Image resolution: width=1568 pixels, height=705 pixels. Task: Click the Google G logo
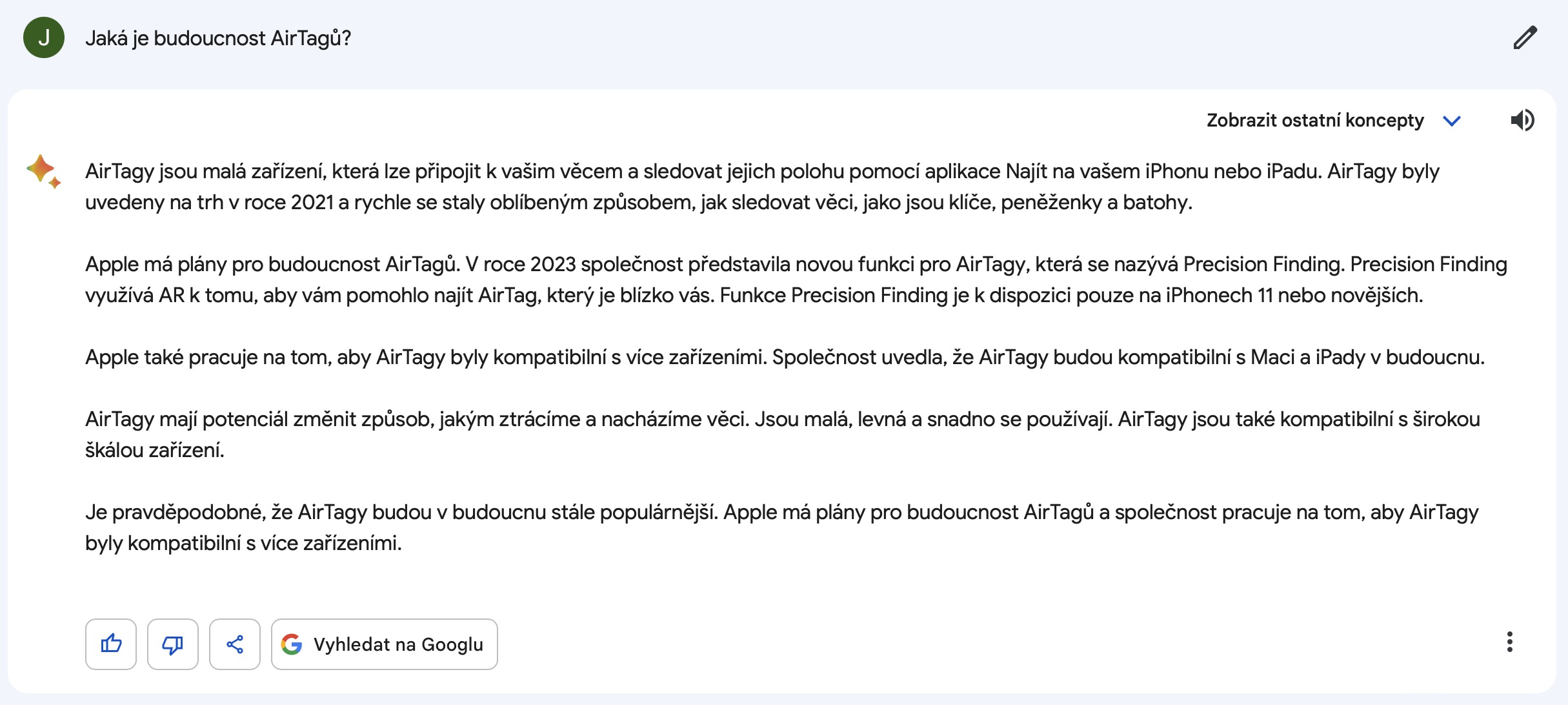pos(292,644)
